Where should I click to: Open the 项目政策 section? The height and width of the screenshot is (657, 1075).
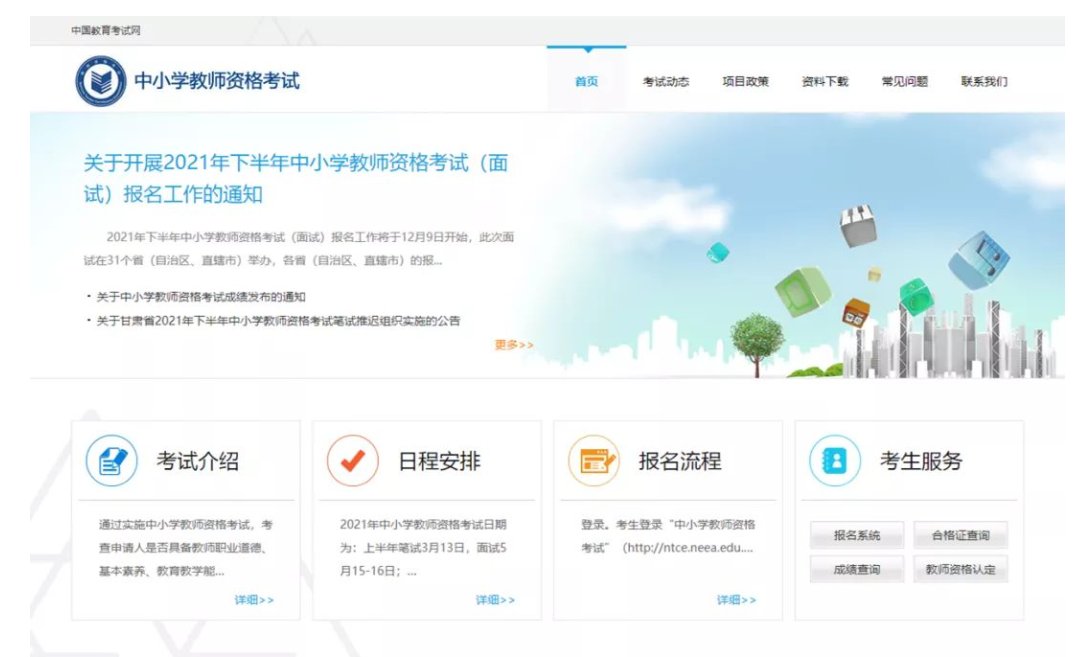[746, 80]
